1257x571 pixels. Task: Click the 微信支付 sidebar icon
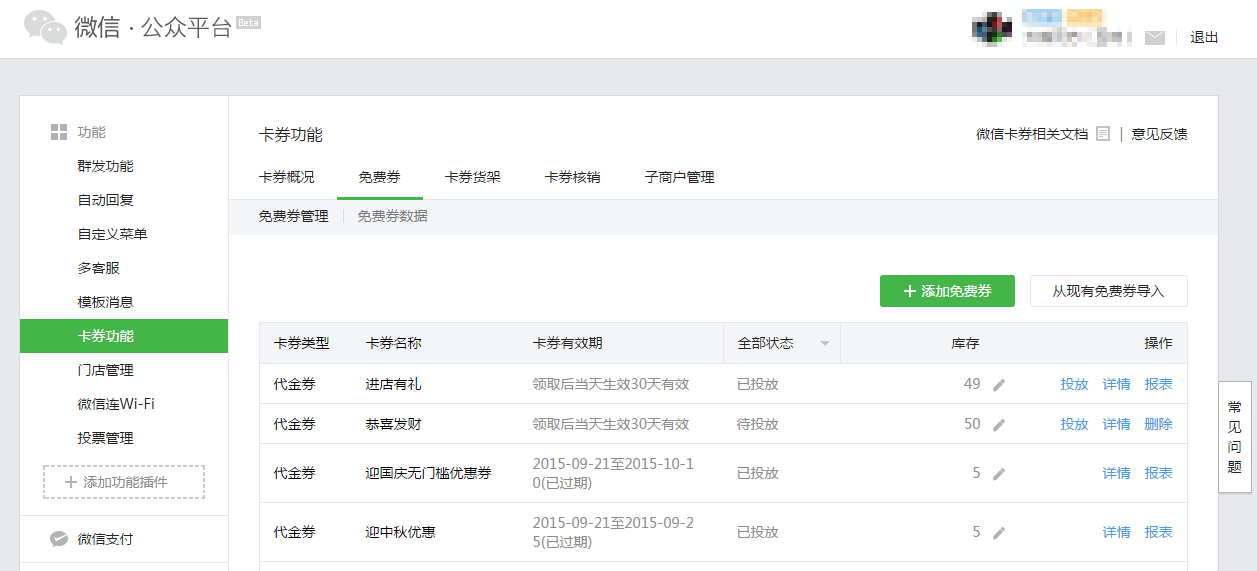tap(59, 539)
